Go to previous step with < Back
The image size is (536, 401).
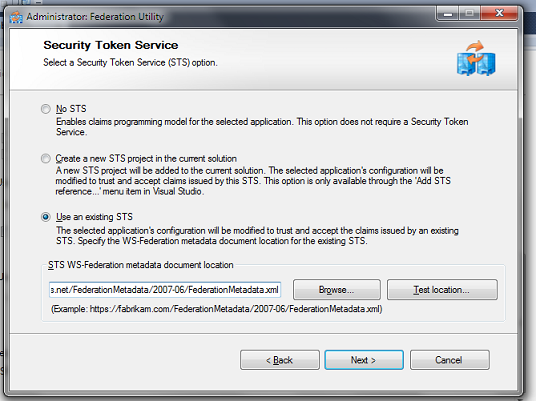[280, 360]
